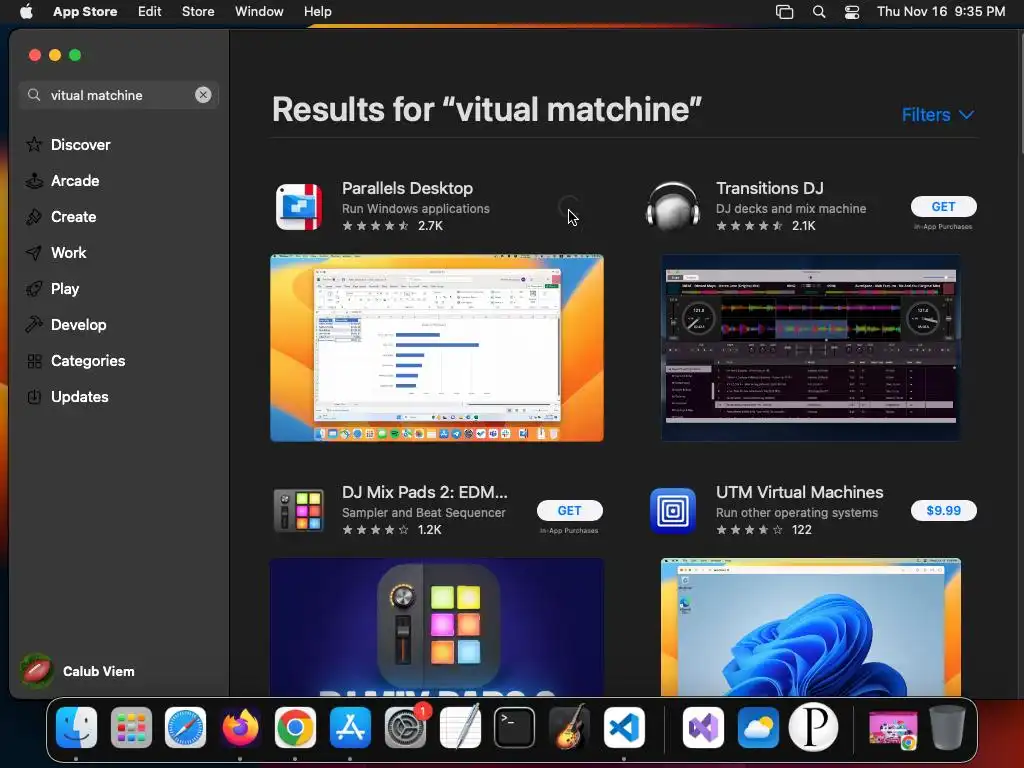
Task: Open Visual Studio Code from the Dock
Action: 624,727
